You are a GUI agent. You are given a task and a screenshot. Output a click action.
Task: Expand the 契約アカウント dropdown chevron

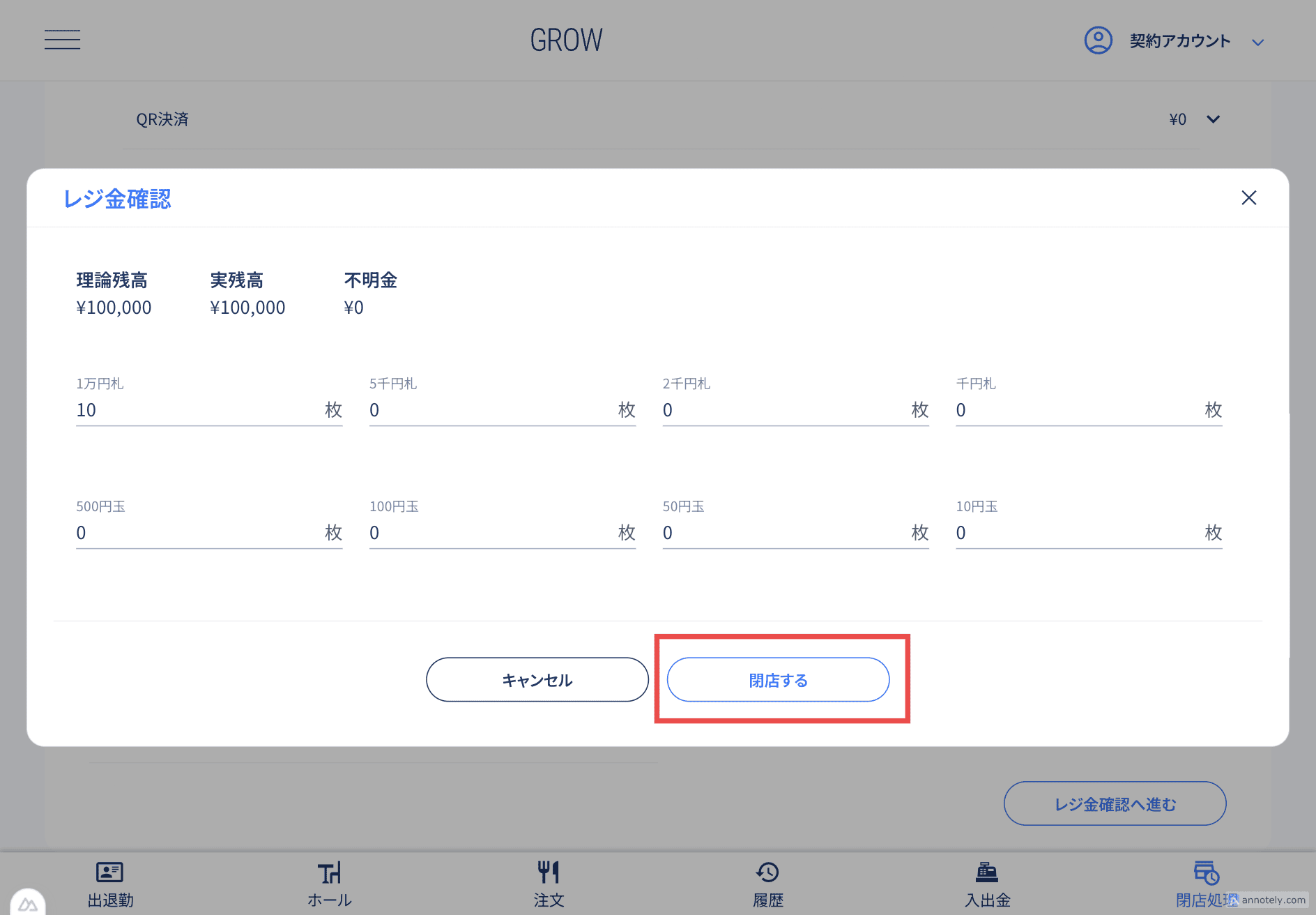coord(1257,43)
